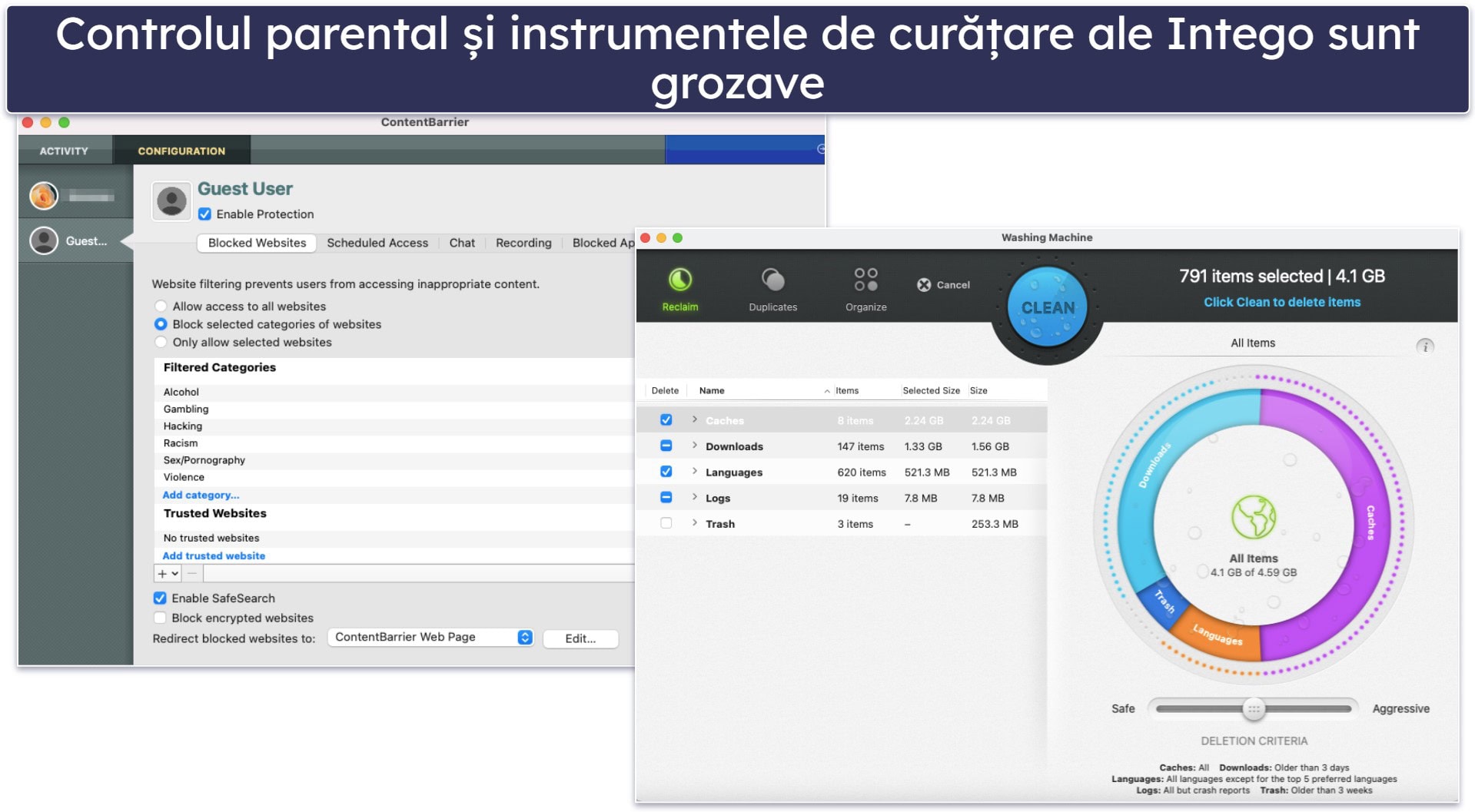The width and height of the screenshot is (1475, 812).
Task: Select Block selected categories of websites
Action: (161, 324)
